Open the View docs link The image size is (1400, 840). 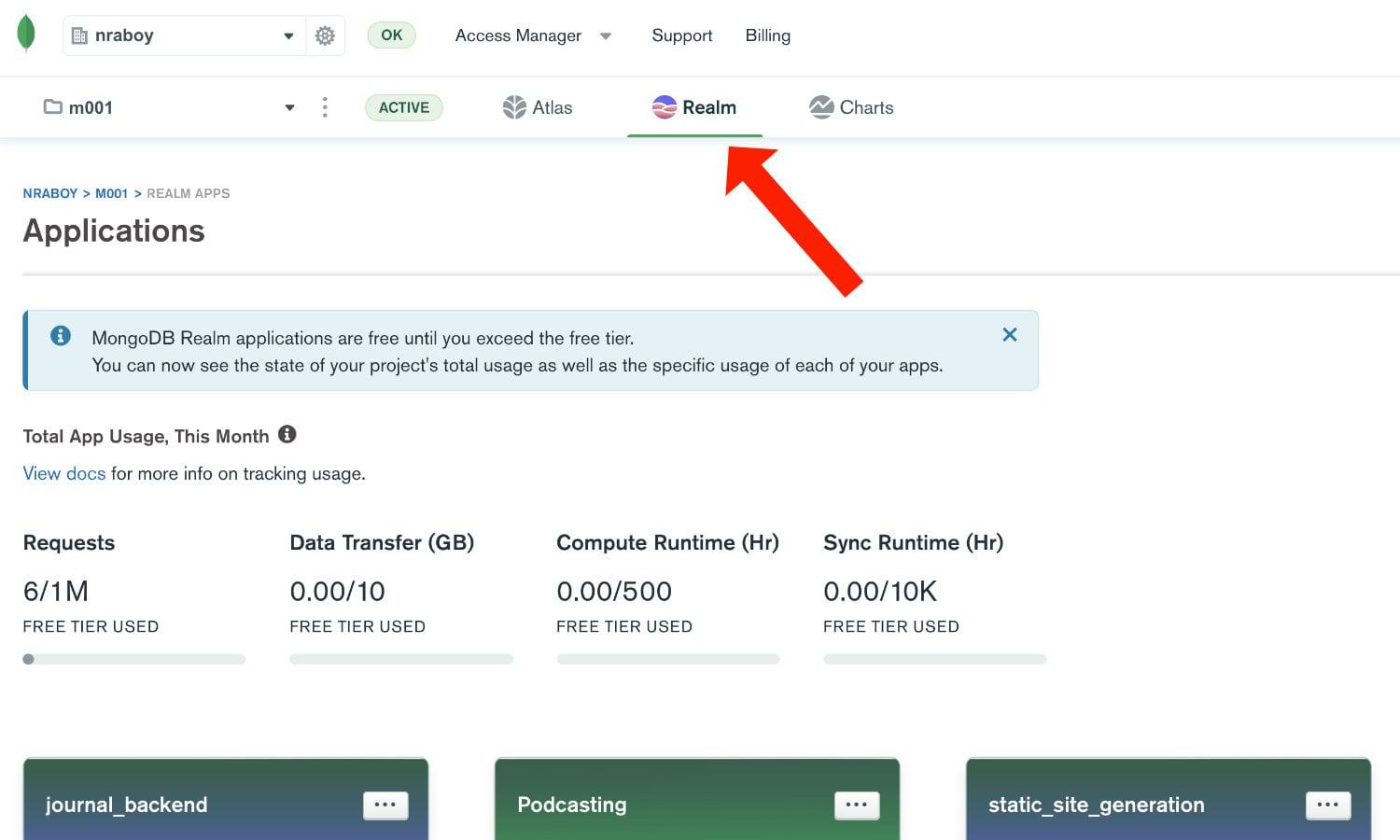coord(64,473)
